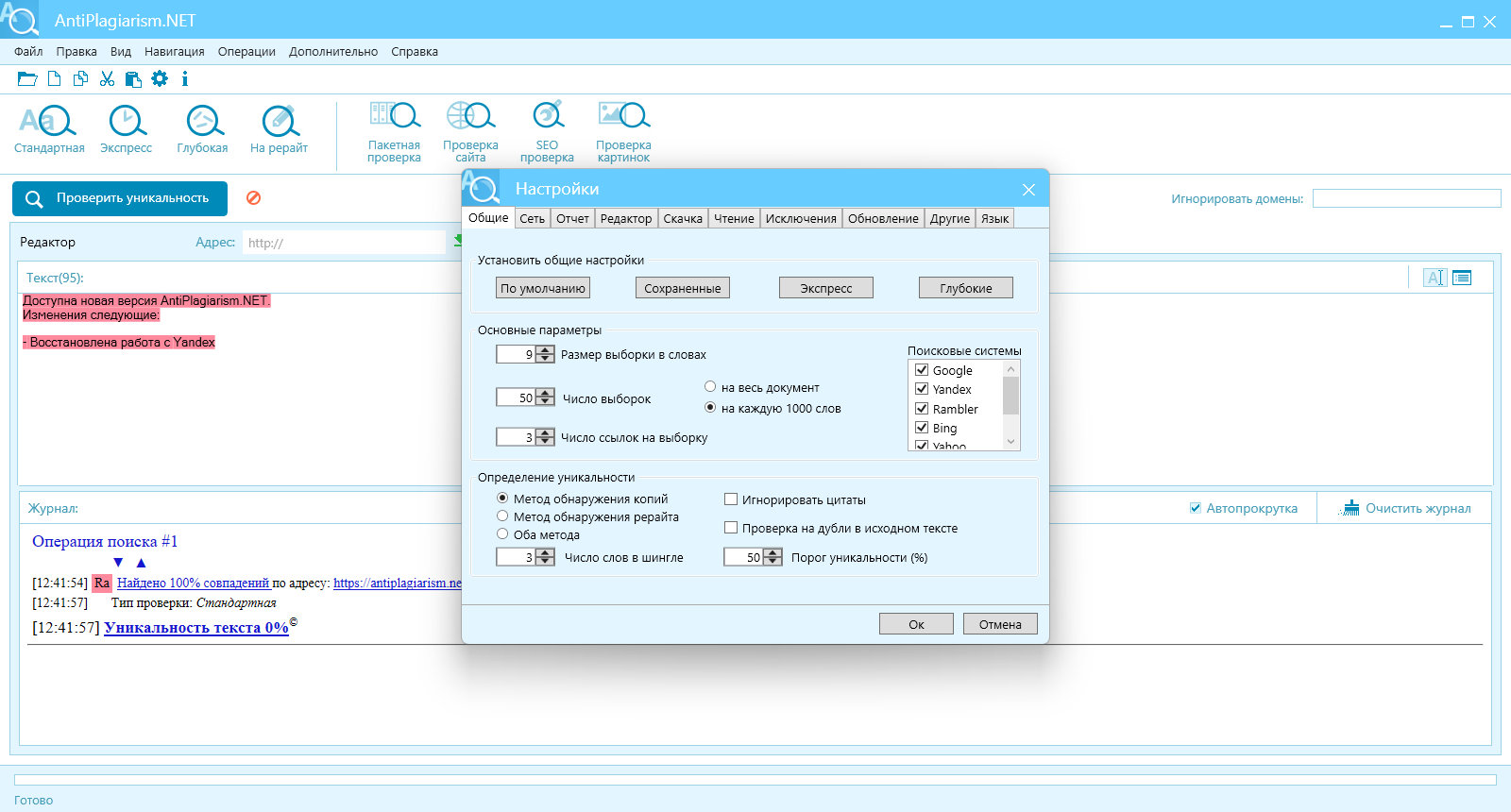Switch to Редактор tab

coord(626,219)
